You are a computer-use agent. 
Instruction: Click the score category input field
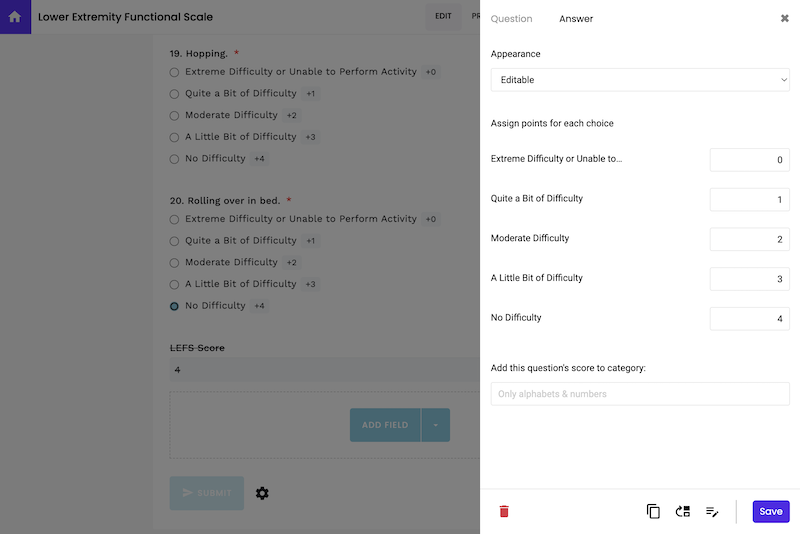click(640, 394)
